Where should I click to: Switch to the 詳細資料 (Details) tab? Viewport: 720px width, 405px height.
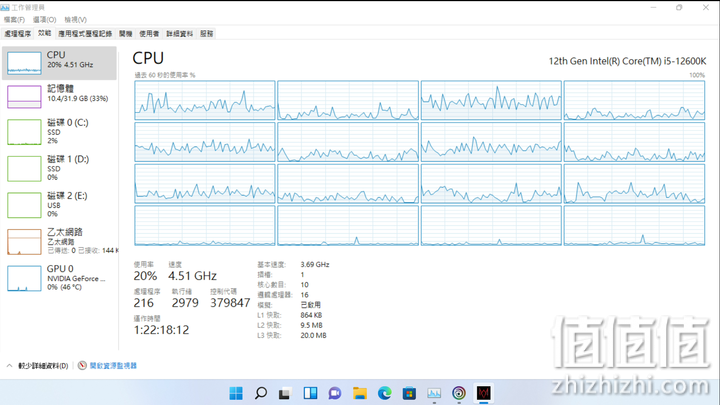[180, 34]
